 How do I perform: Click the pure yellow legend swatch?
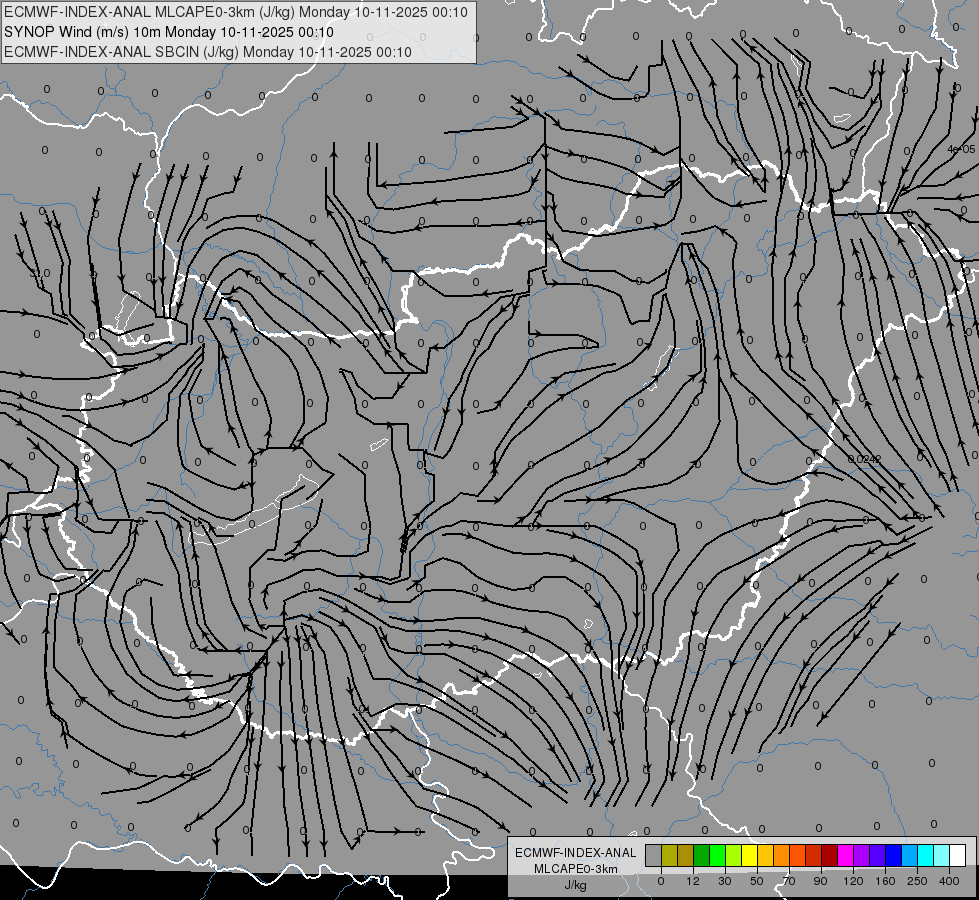749,855
